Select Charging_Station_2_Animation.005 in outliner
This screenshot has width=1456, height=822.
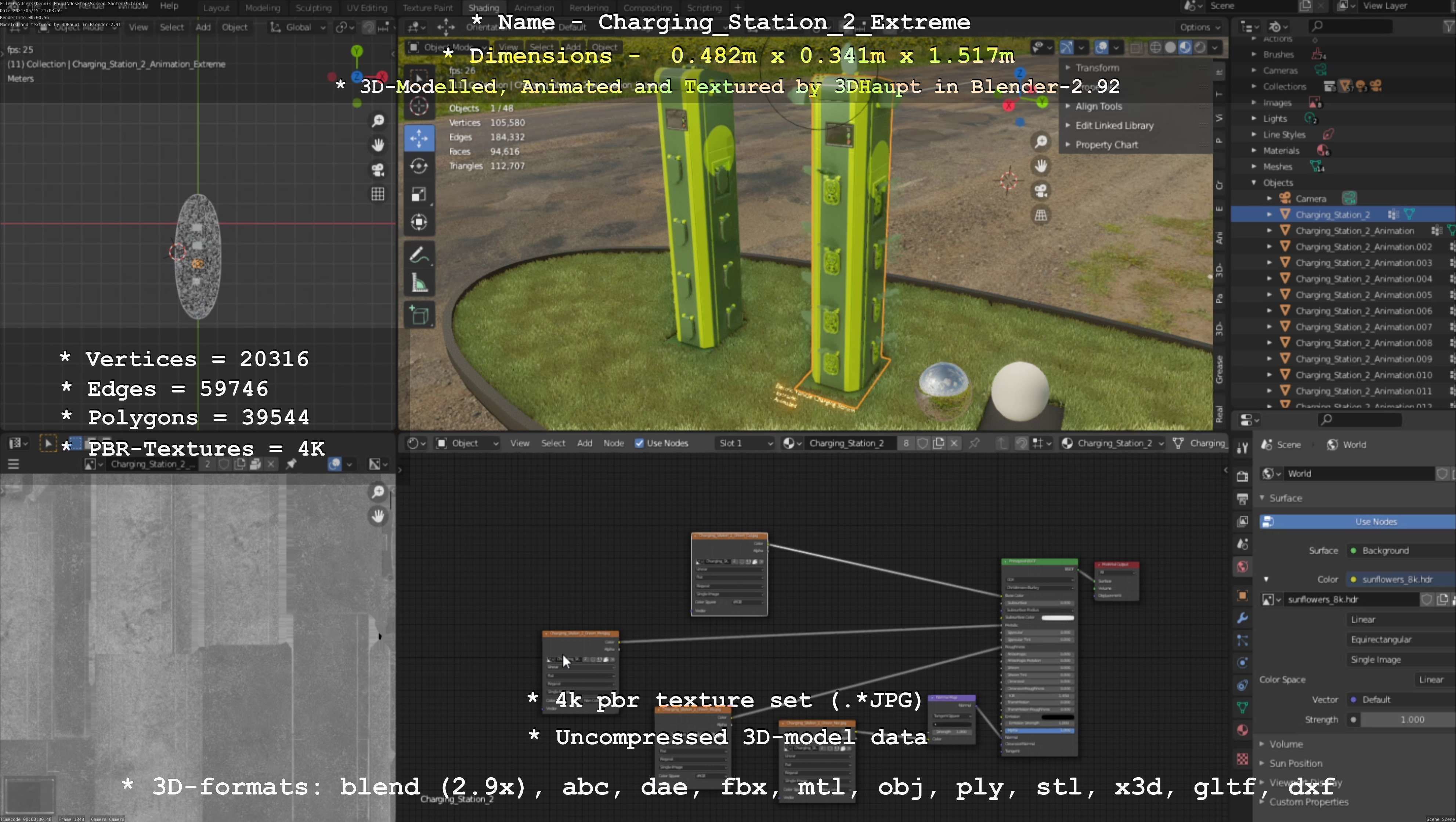(1363, 295)
